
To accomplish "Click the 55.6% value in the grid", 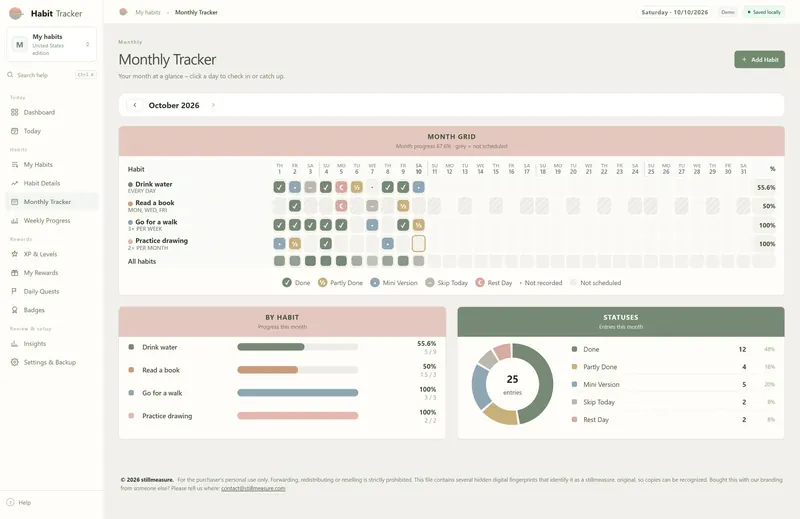I will 766,187.
